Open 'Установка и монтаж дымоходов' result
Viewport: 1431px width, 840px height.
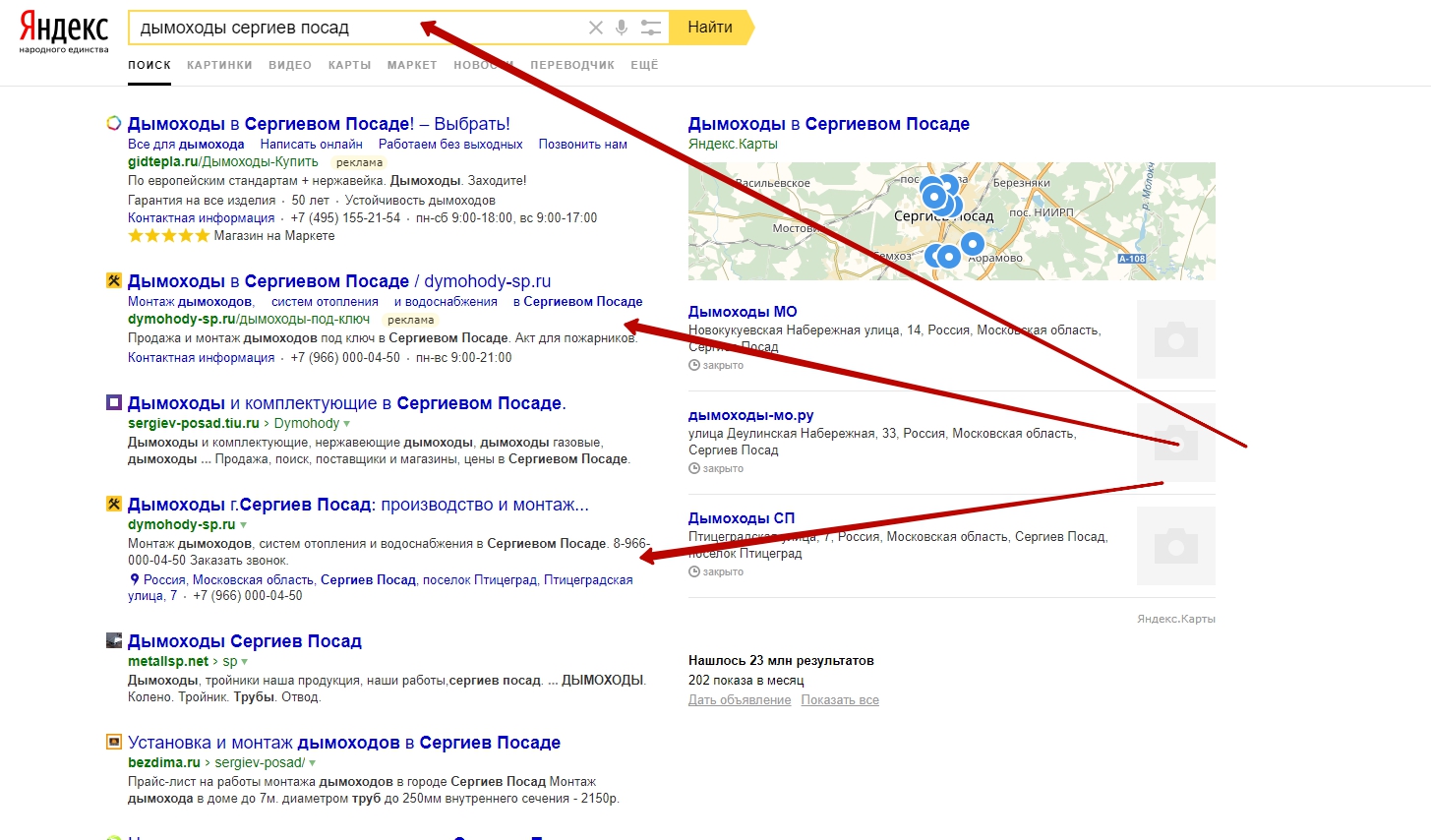pyautogui.click(x=344, y=743)
